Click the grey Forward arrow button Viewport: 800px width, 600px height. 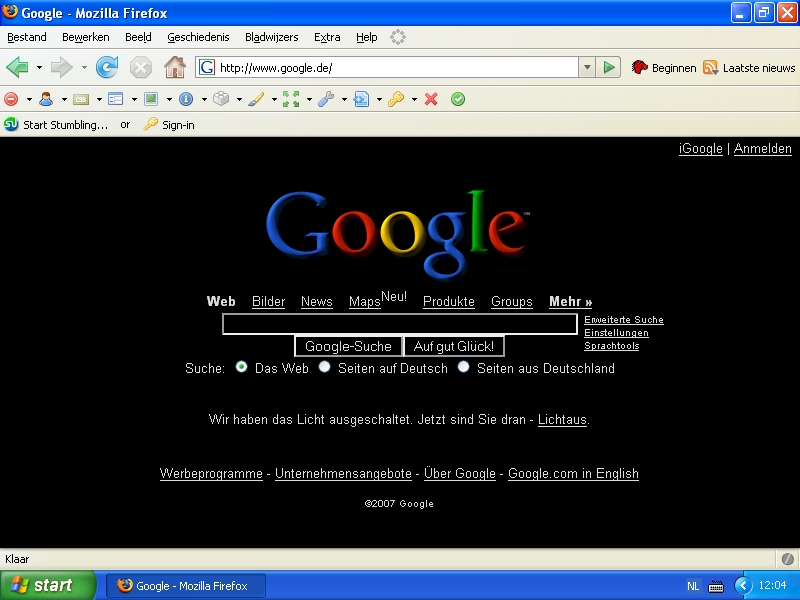click(x=62, y=67)
